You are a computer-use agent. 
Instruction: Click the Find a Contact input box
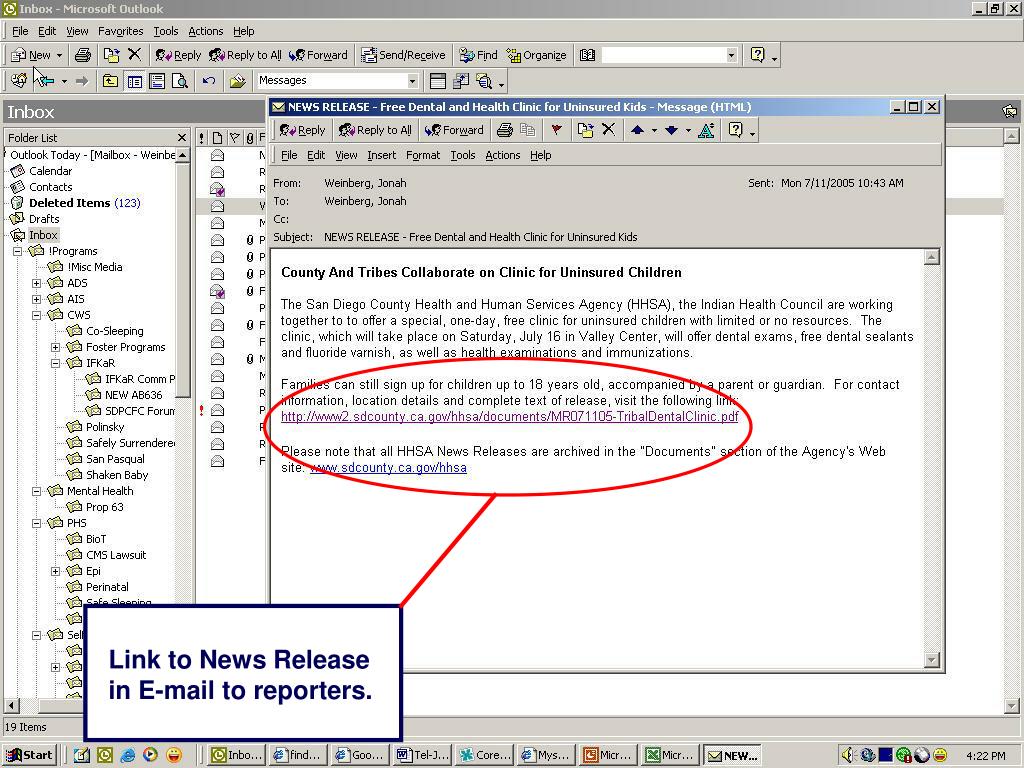pos(663,56)
